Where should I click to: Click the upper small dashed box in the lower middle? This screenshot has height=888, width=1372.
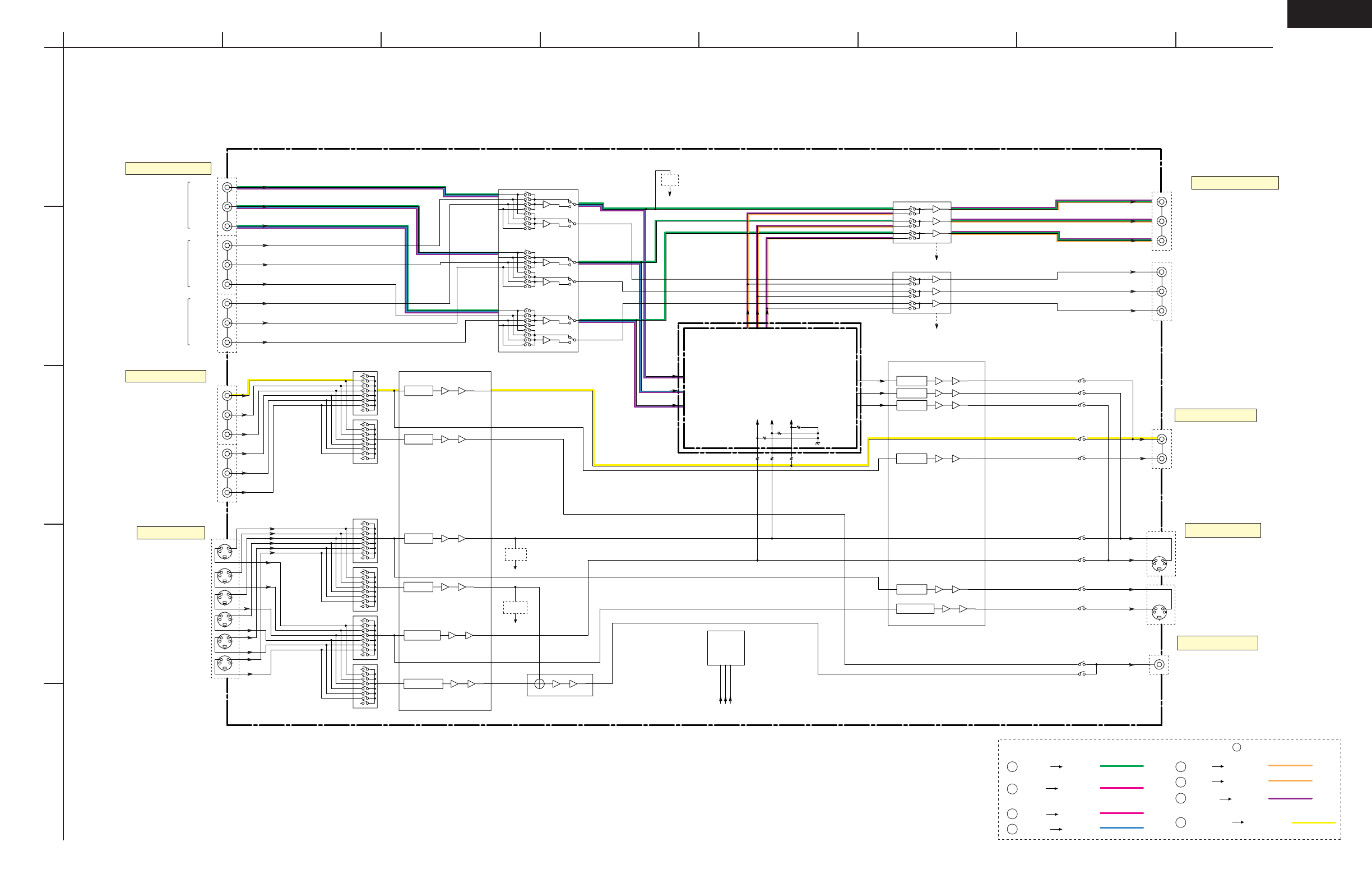[x=516, y=554]
